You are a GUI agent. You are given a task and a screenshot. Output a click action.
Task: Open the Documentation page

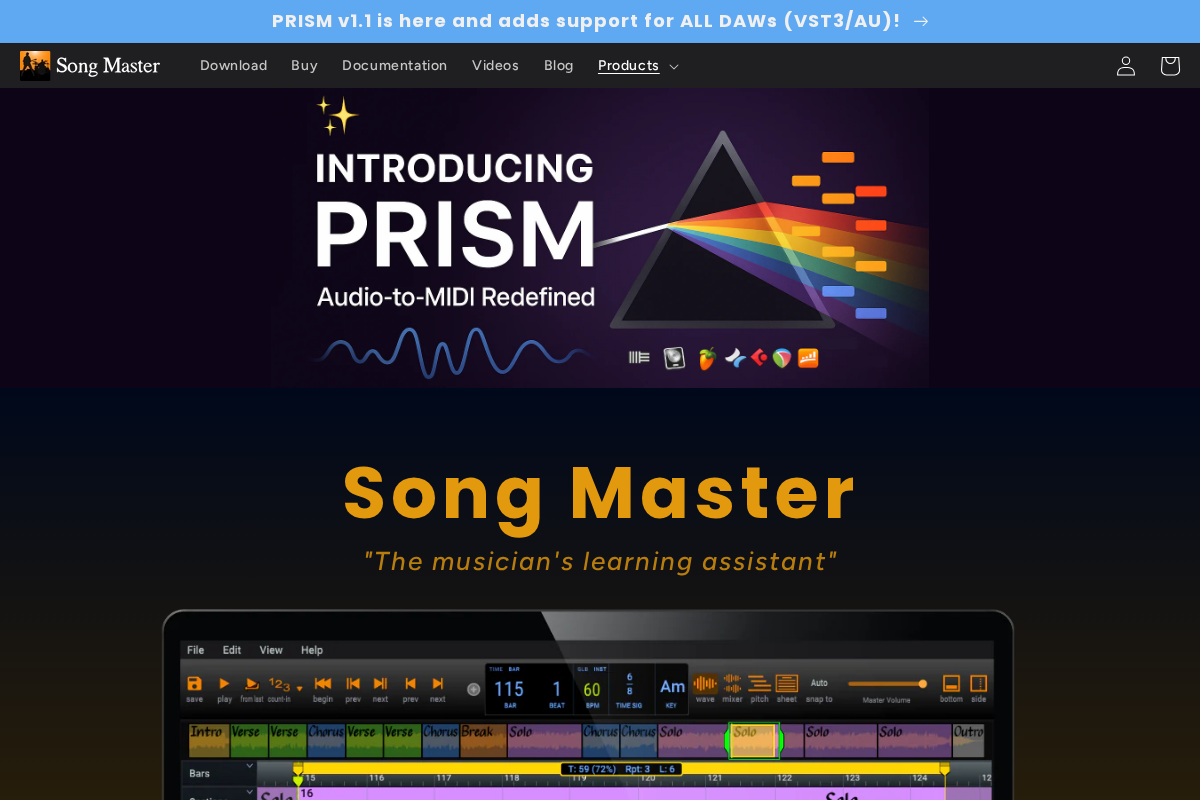394,65
